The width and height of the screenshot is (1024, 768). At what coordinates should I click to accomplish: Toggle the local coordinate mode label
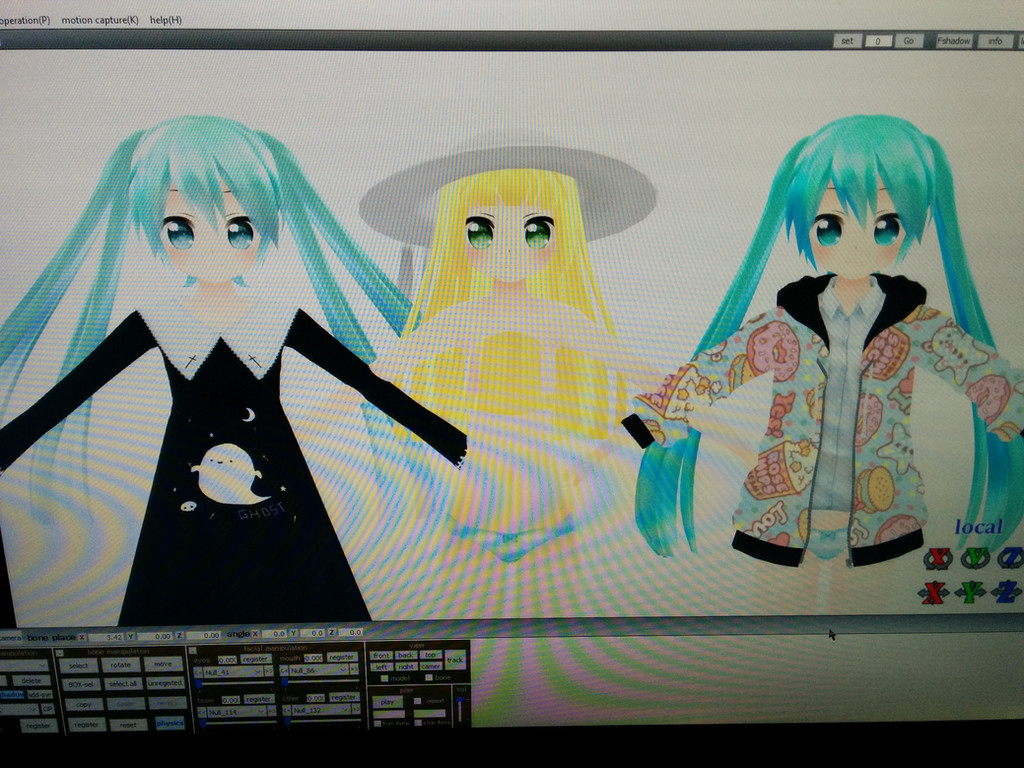[978, 527]
